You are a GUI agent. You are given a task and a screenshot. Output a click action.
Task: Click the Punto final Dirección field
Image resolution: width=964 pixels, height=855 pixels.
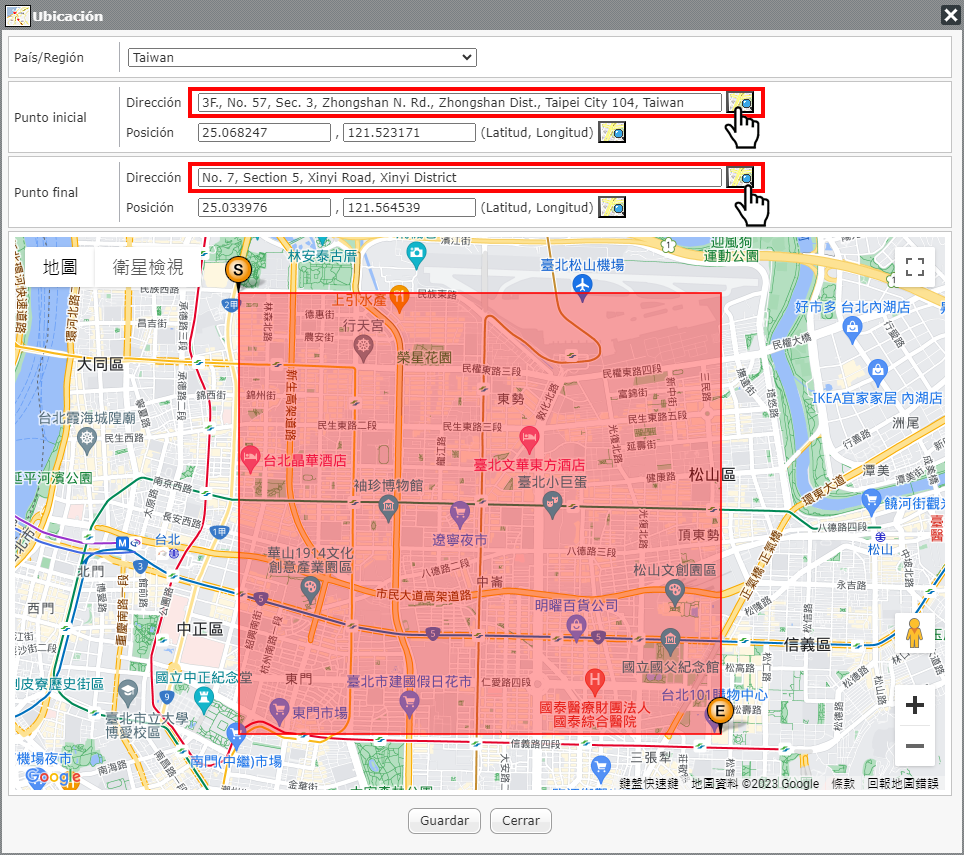click(x=459, y=178)
